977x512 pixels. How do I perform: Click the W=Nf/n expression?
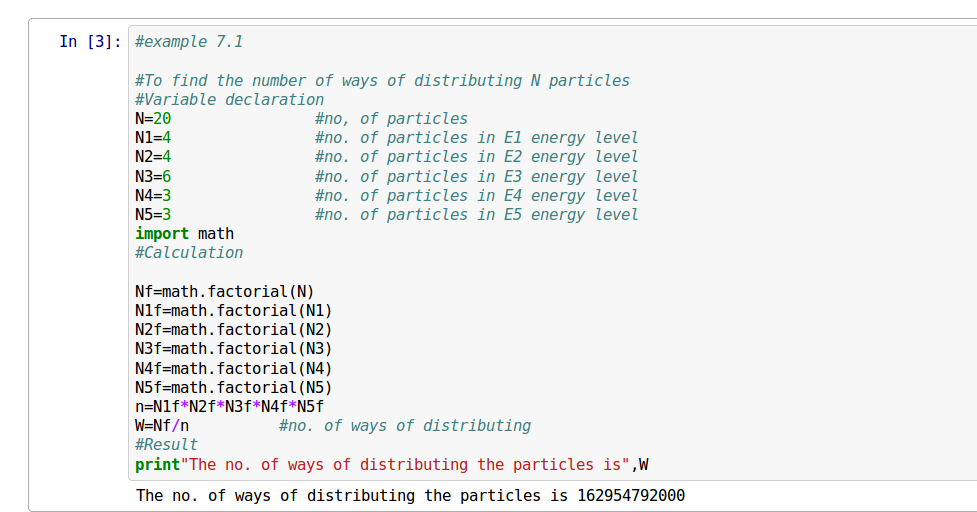point(162,426)
